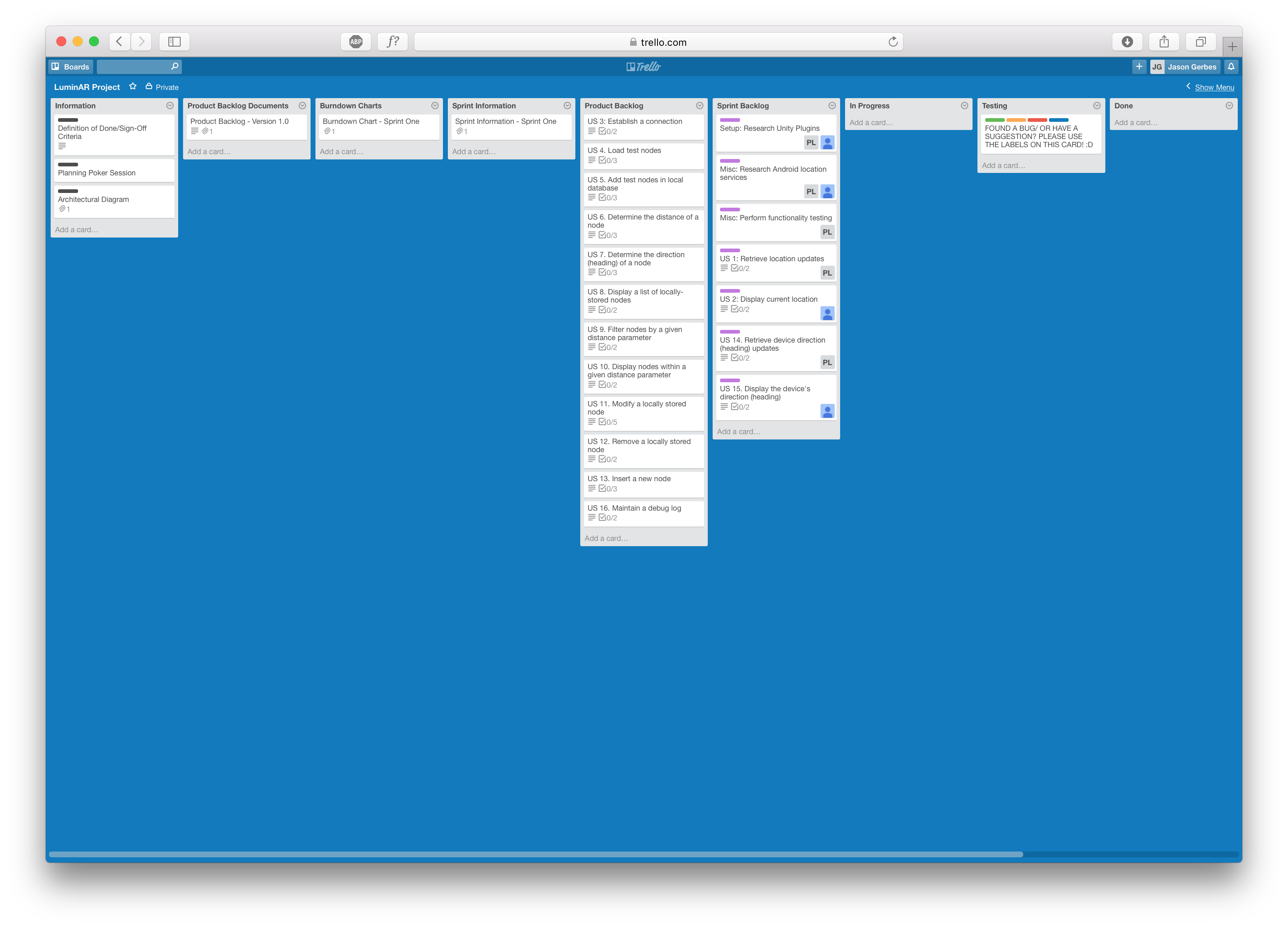
Task: Open the Burndown Charts list menu
Action: coord(434,106)
